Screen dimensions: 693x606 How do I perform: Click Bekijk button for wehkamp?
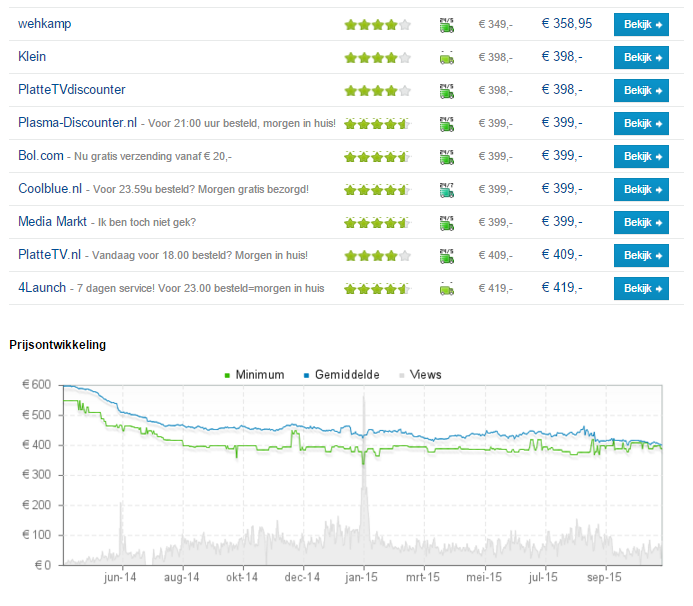pyautogui.click(x=641, y=24)
